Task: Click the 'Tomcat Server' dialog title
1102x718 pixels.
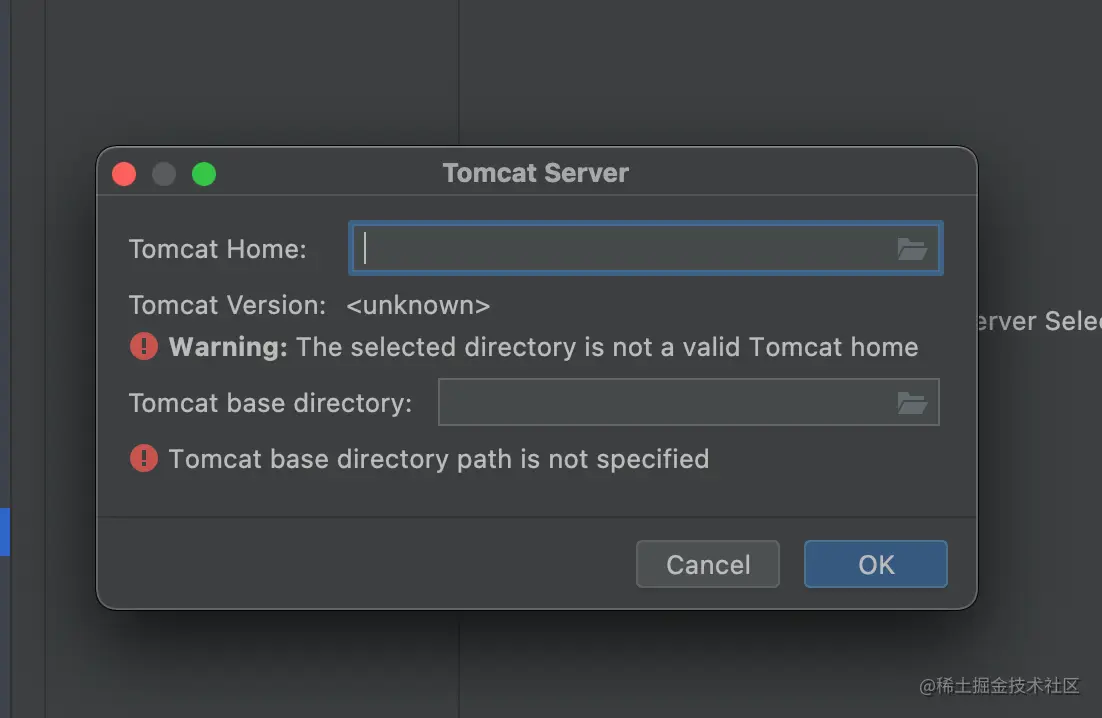Action: [x=535, y=173]
